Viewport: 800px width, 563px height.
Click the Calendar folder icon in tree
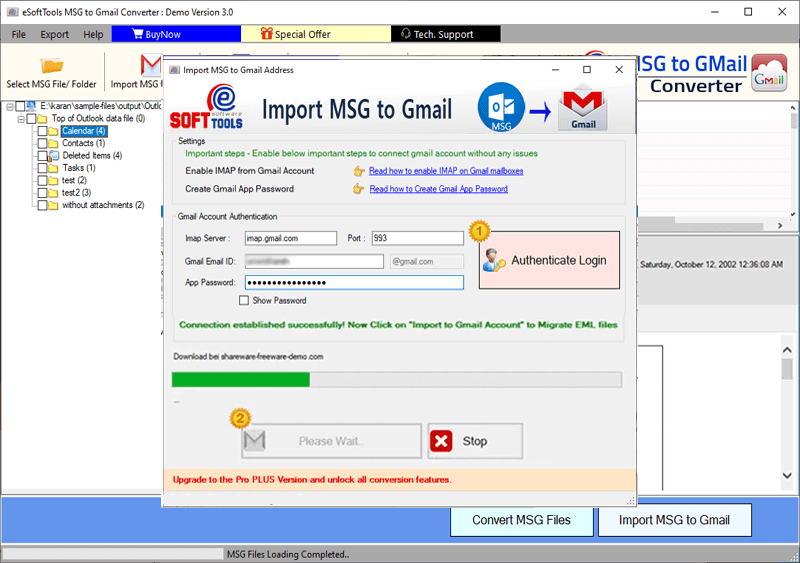coord(53,131)
